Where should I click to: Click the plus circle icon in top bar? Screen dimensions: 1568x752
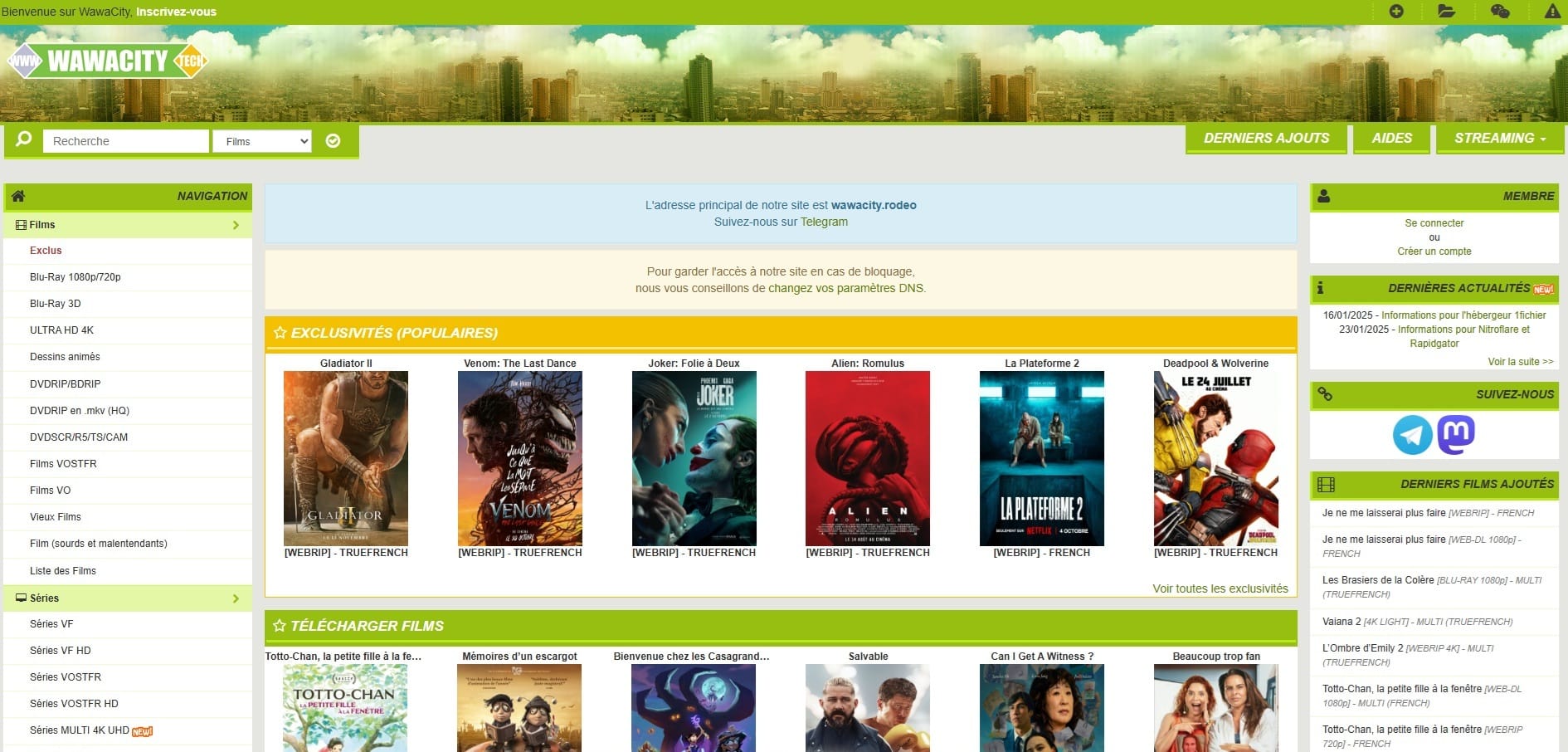(1396, 12)
